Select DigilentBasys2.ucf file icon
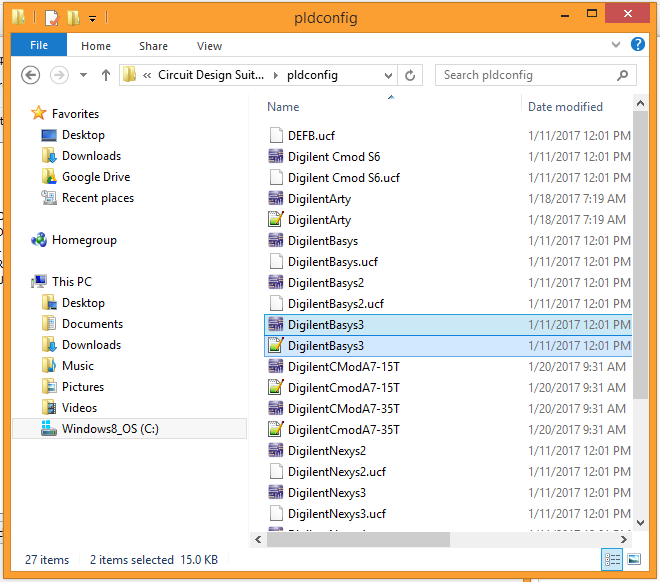This screenshot has height=582, width=660. tap(276, 303)
